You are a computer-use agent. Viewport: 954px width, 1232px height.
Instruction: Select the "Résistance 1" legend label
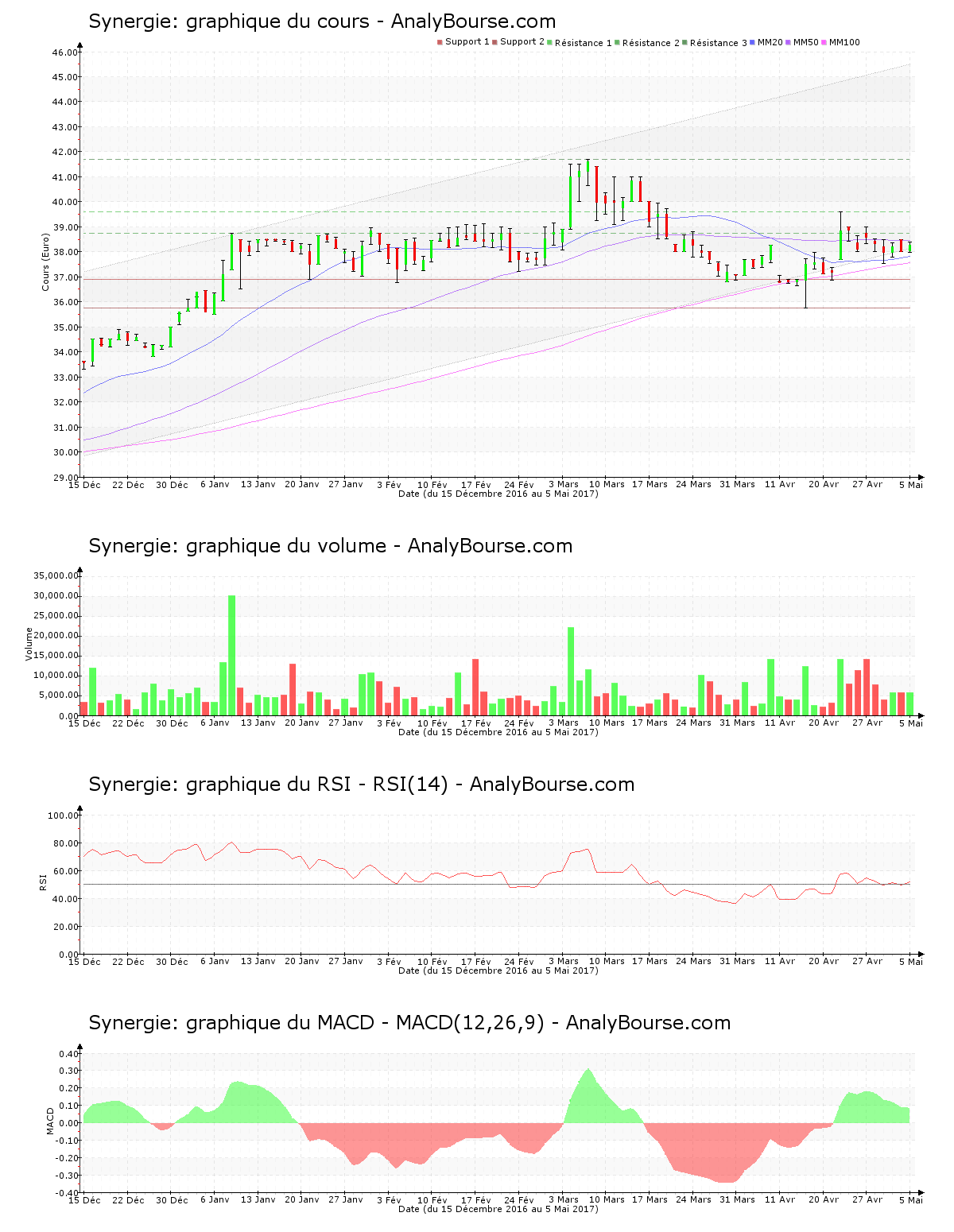(x=584, y=43)
